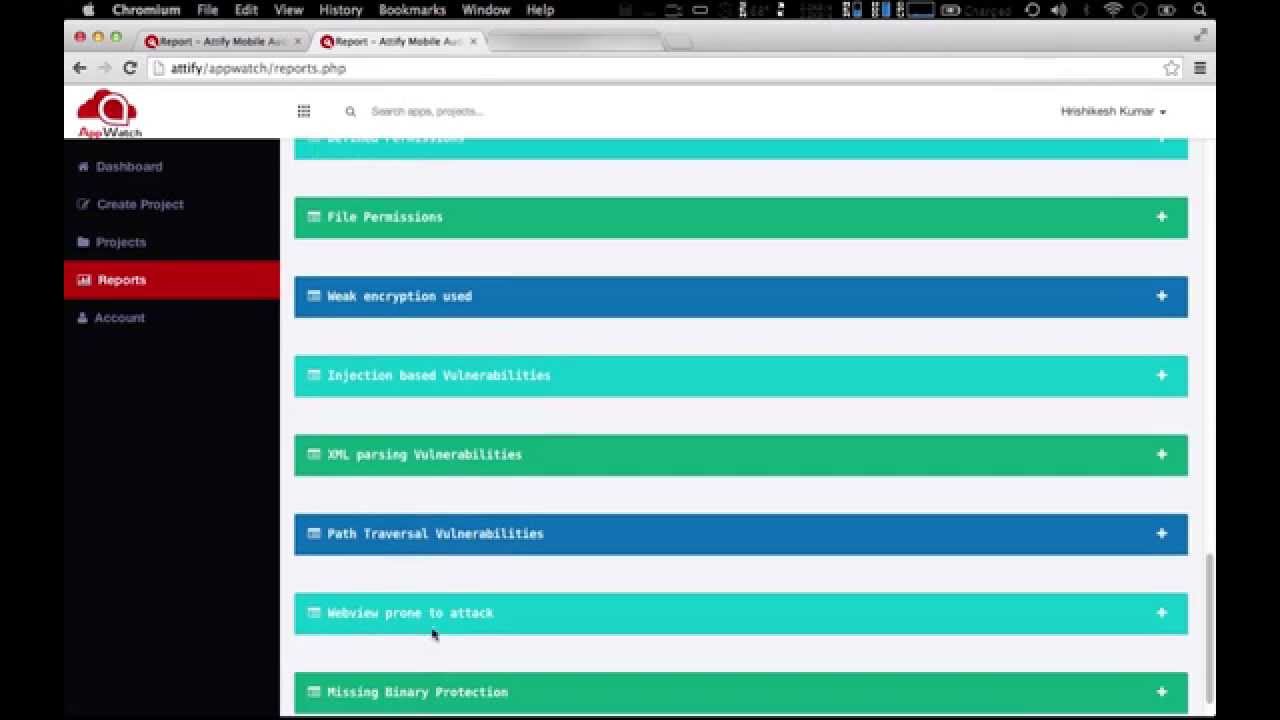Open the Bookmarks menu
The height and width of the screenshot is (720, 1280).
[x=412, y=10]
